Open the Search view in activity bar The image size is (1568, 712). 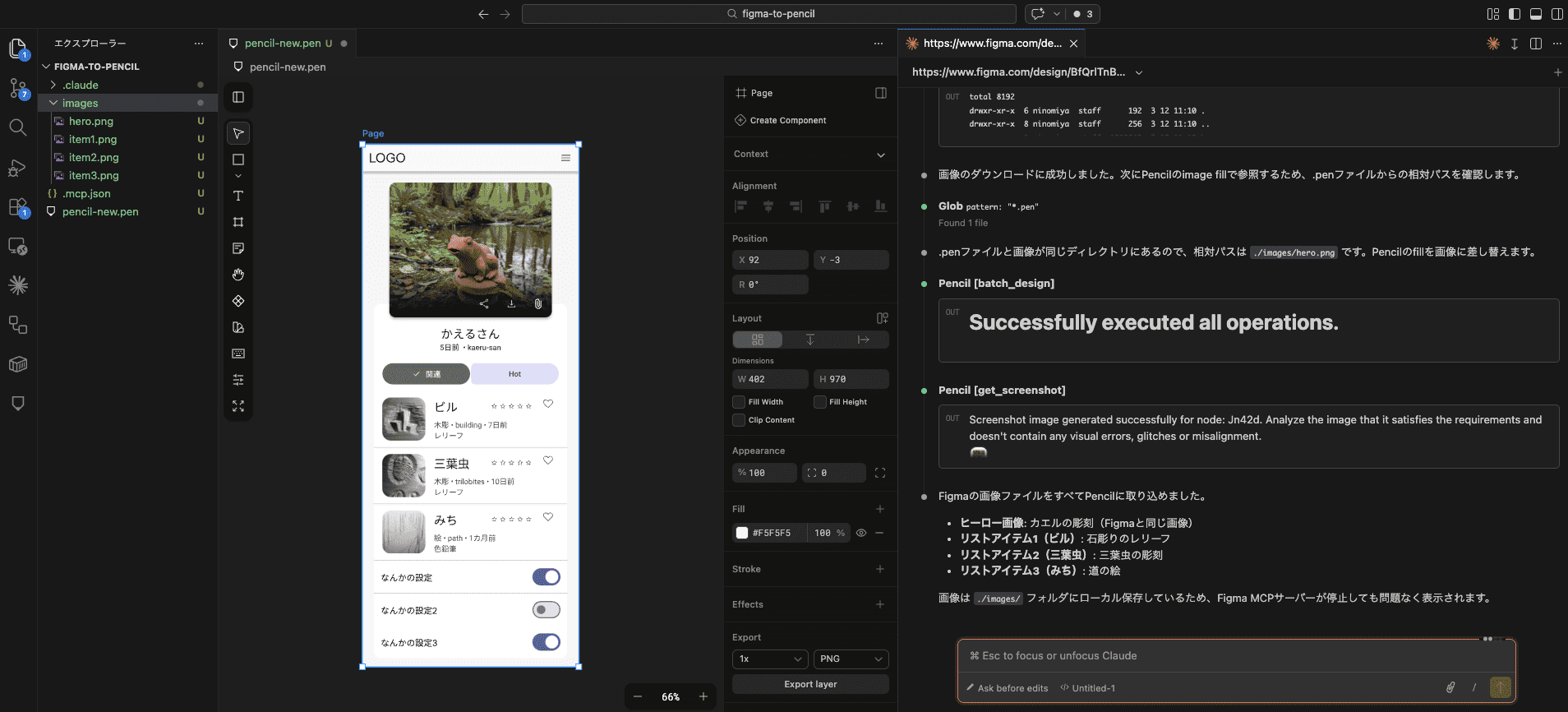pyautogui.click(x=17, y=127)
